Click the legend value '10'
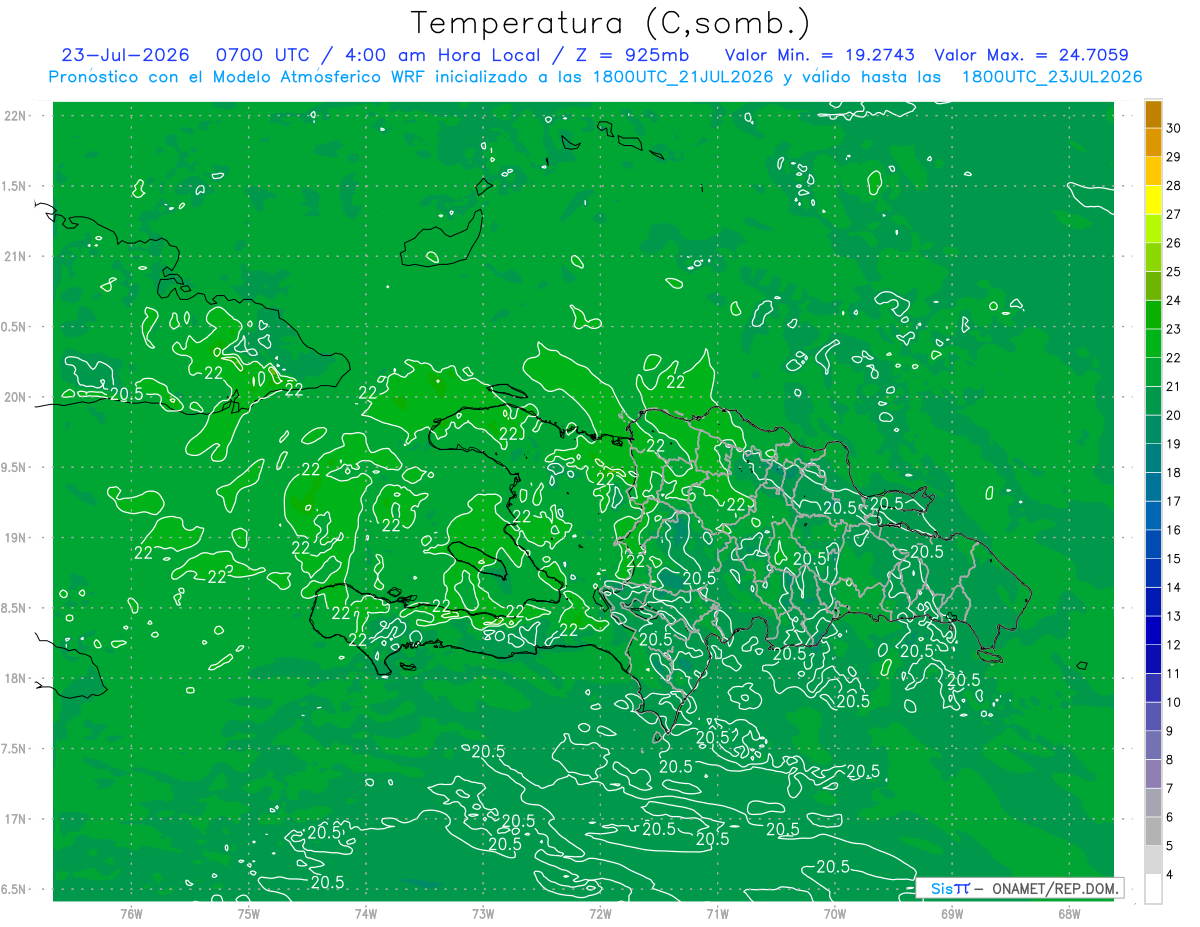Viewport: 1200px width, 927px height. coord(1174,703)
